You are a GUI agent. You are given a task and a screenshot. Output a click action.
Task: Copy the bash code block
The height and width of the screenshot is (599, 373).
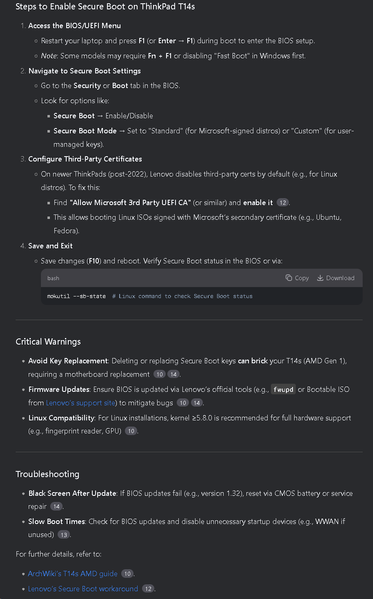297,278
